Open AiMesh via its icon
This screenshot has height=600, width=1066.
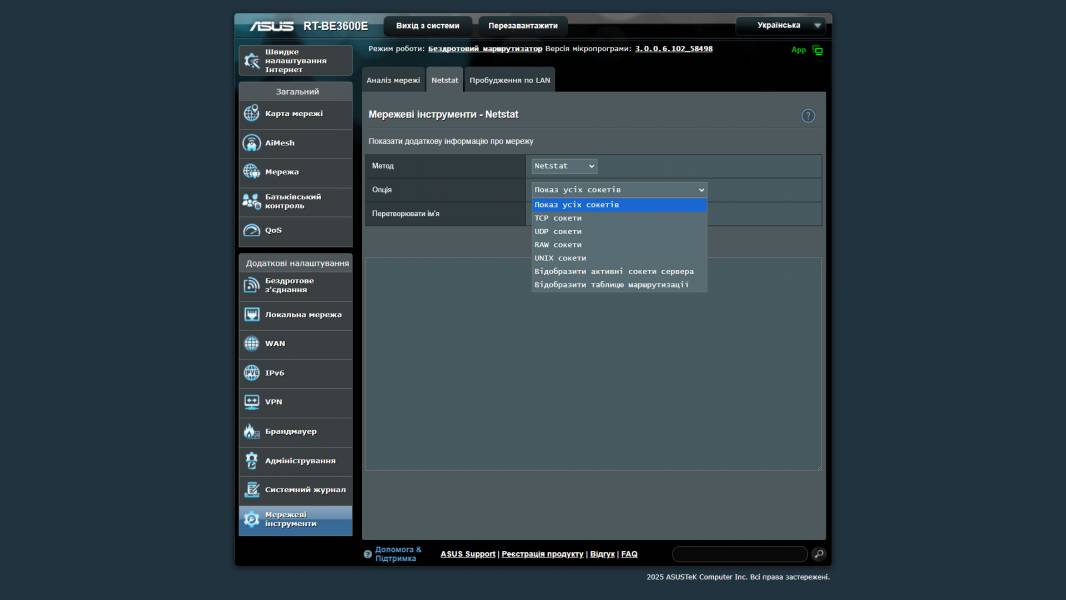pos(252,143)
